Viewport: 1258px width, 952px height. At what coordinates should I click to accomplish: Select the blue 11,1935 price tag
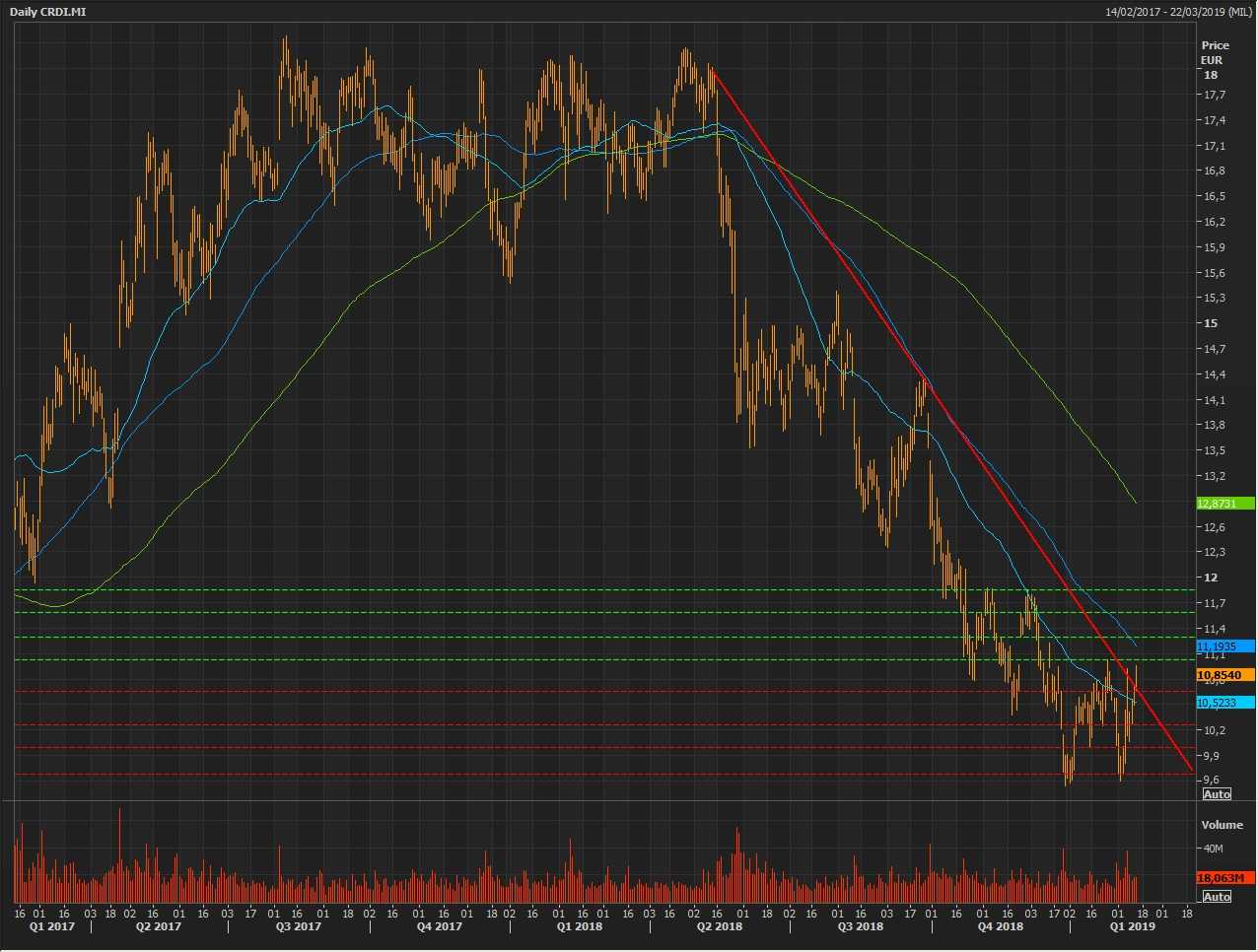point(1216,646)
